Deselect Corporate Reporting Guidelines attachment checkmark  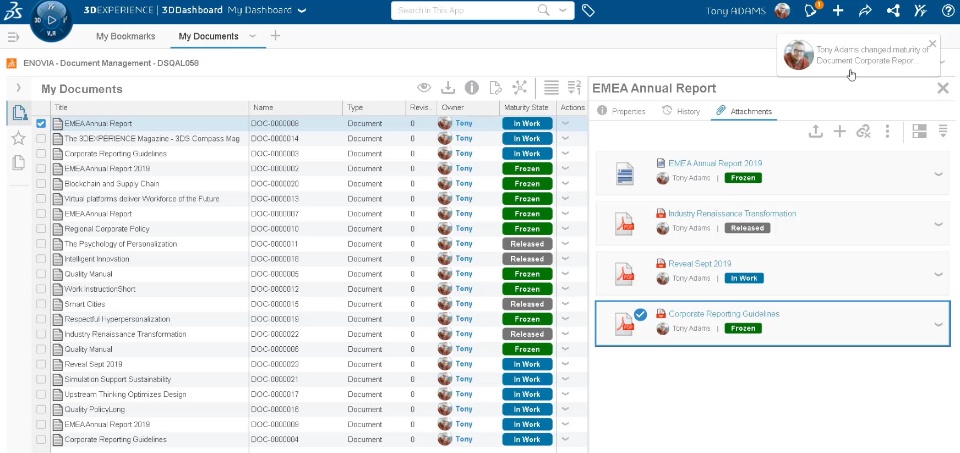coord(640,315)
